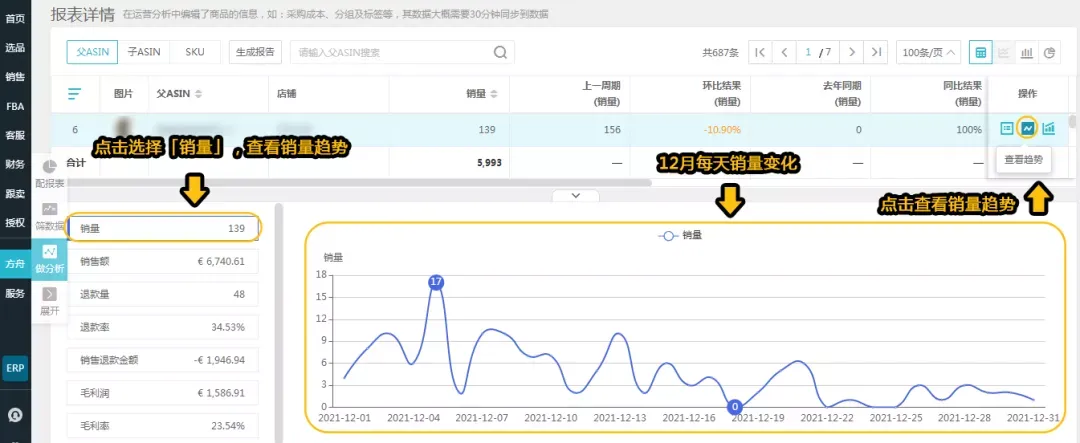
Task: Click the highlighted view trend icon
Action: 1028,128
